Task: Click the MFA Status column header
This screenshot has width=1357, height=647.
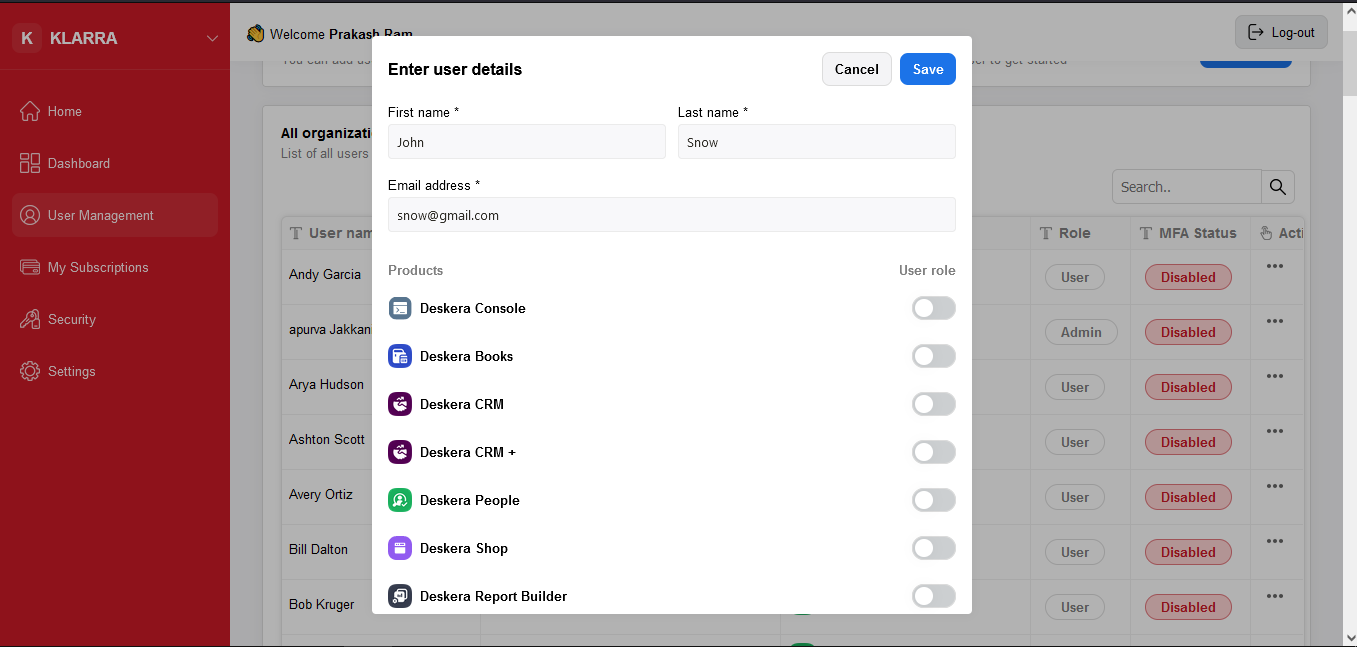Action: pyautogui.click(x=1188, y=233)
